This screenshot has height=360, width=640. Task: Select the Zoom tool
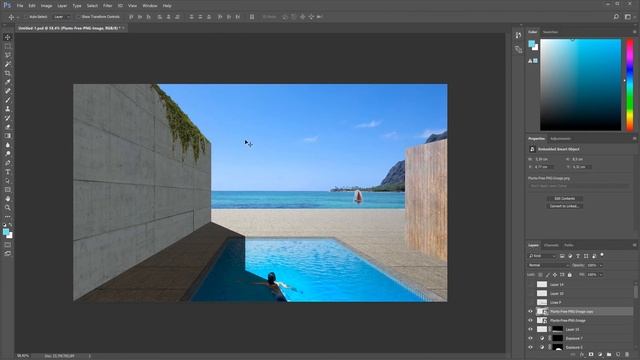point(8,208)
